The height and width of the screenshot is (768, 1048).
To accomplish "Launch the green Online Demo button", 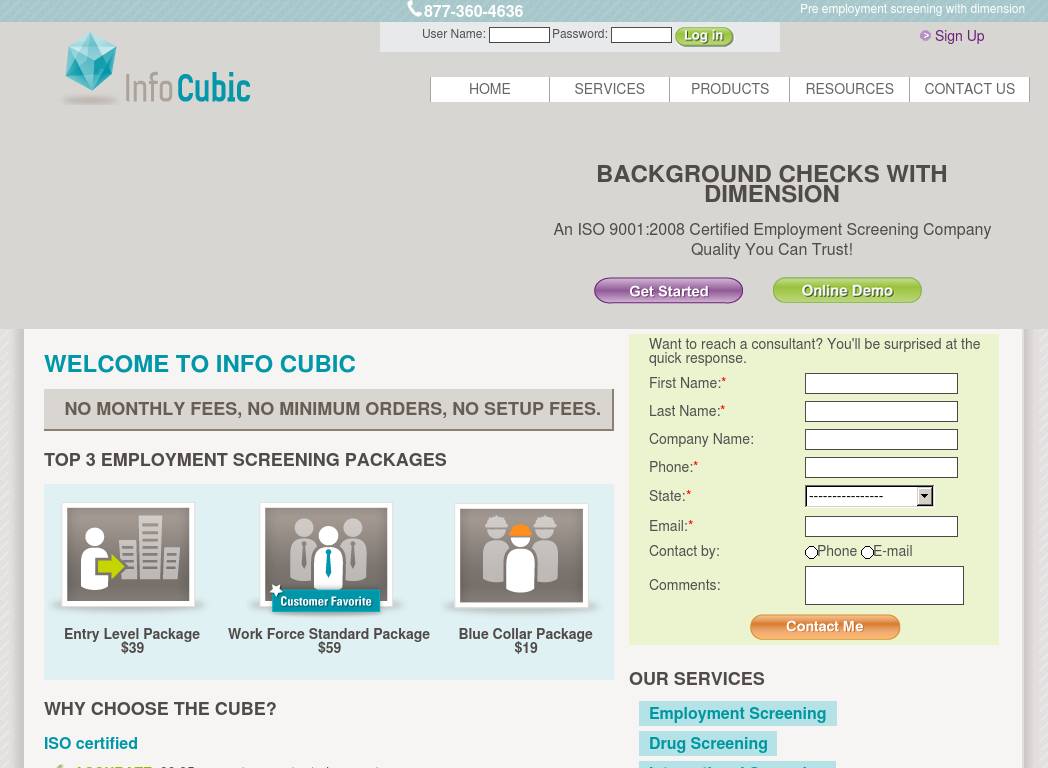I will click(847, 290).
